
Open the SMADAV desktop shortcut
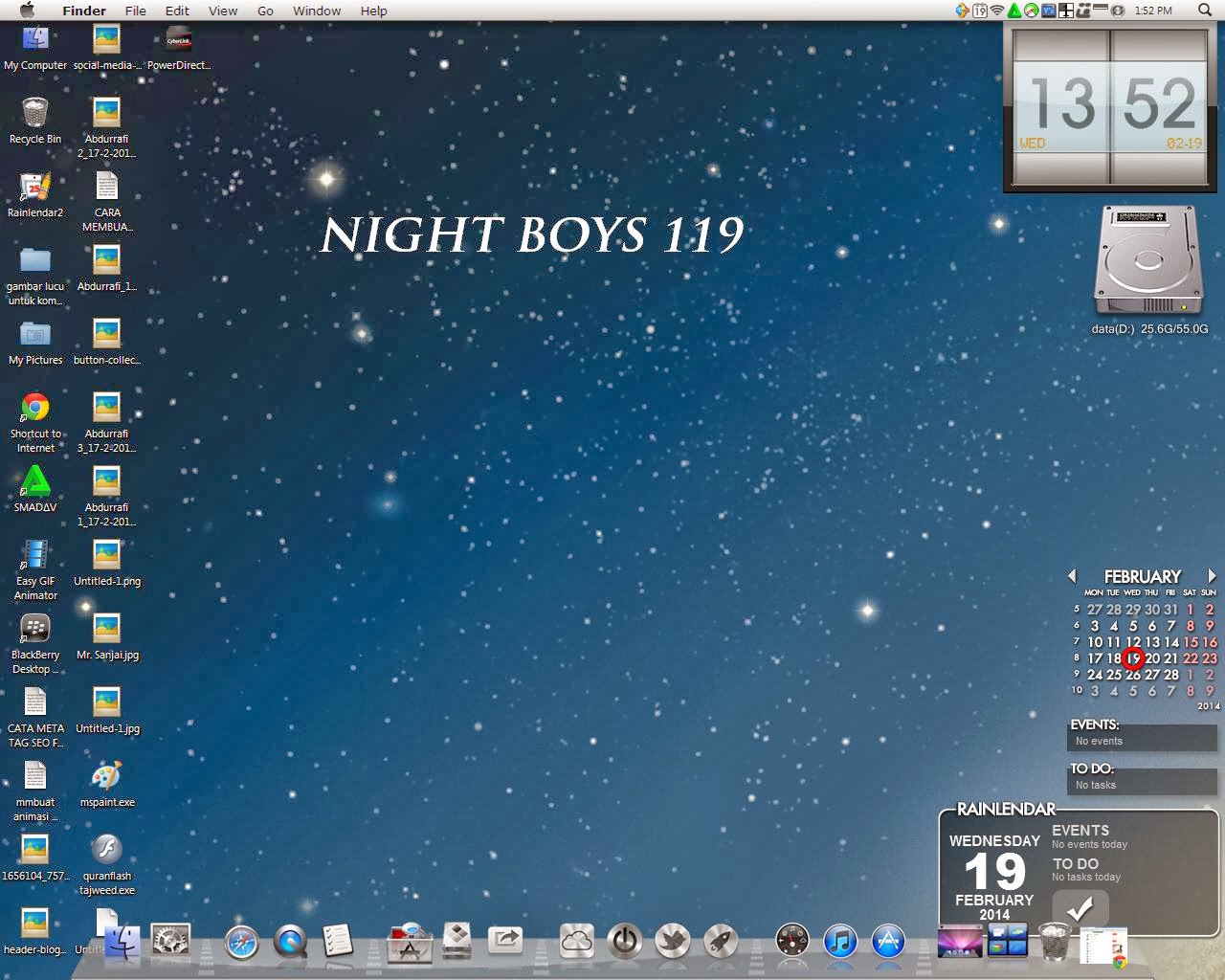[35, 480]
